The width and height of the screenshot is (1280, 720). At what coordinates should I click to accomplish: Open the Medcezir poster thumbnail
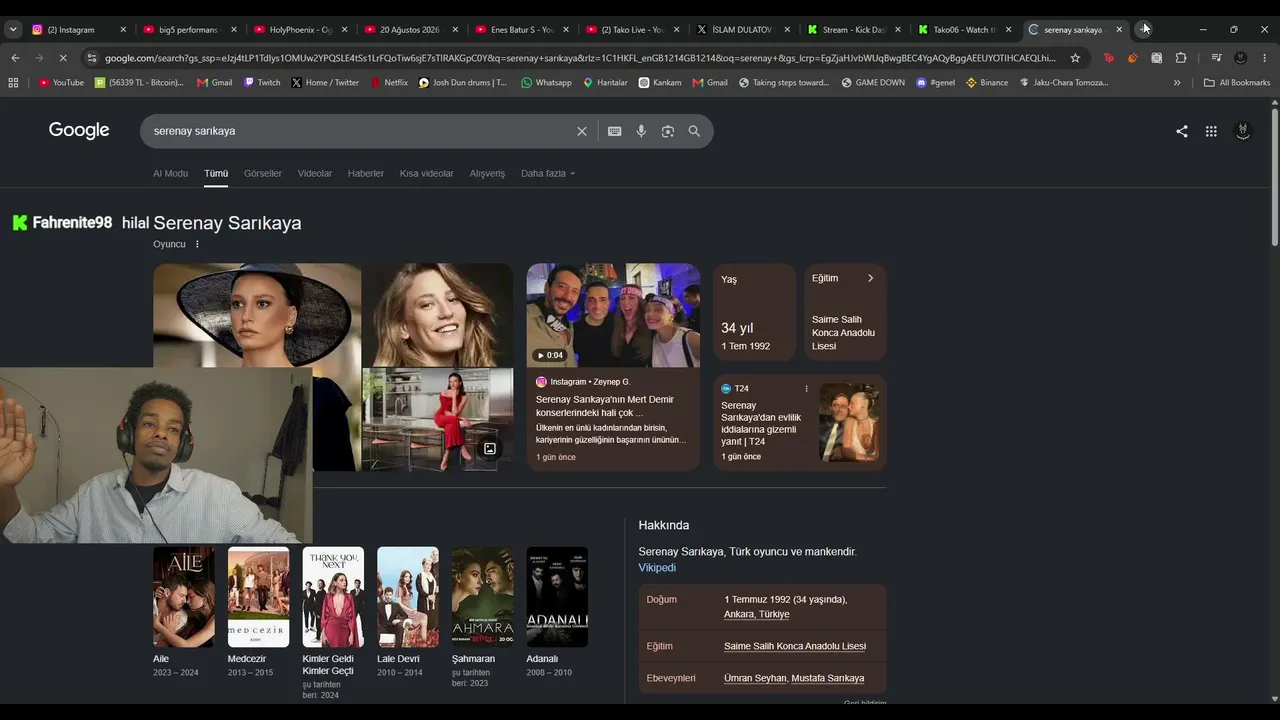(258, 597)
